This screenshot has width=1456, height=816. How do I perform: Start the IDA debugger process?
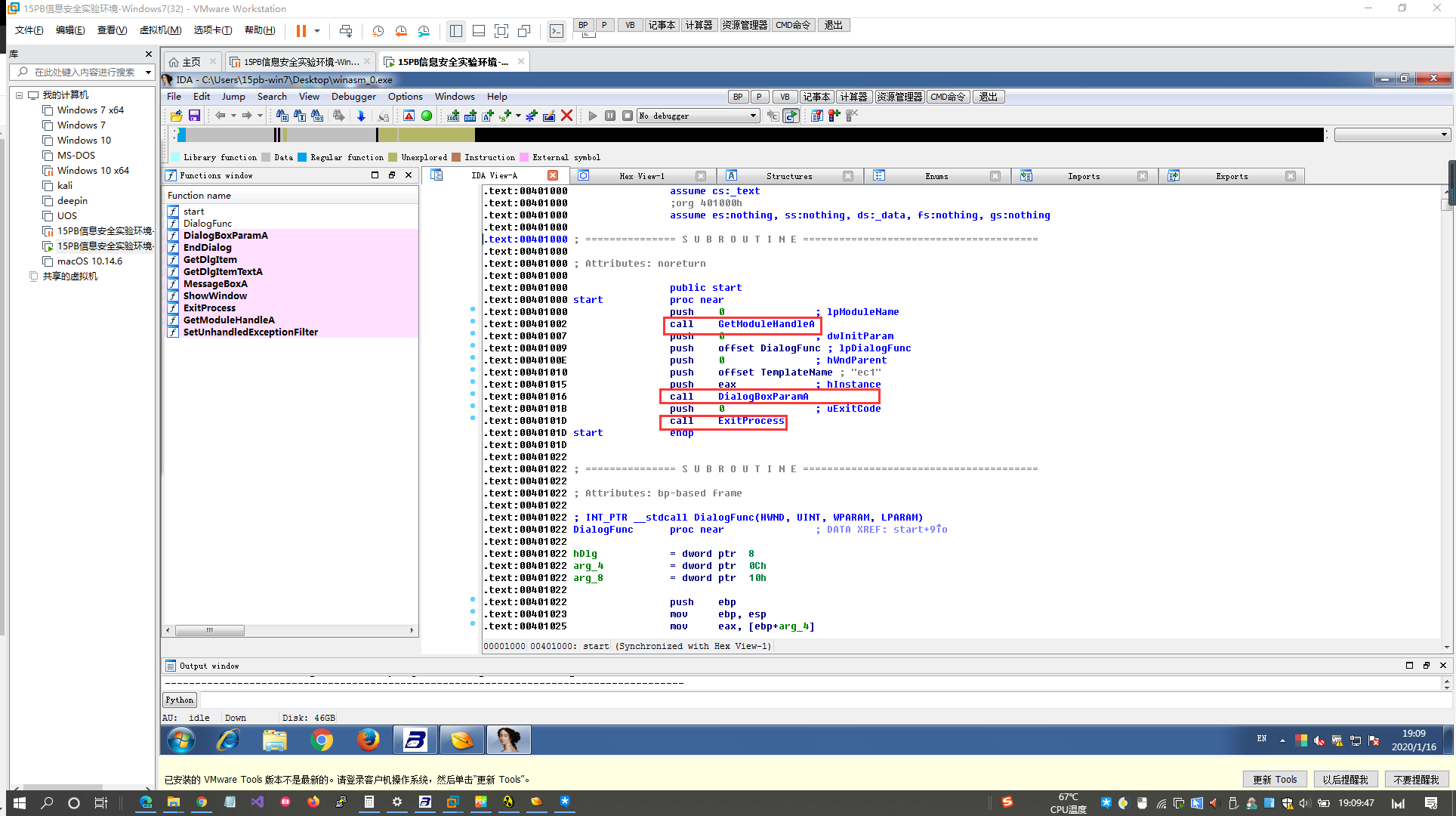click(593, 116)
